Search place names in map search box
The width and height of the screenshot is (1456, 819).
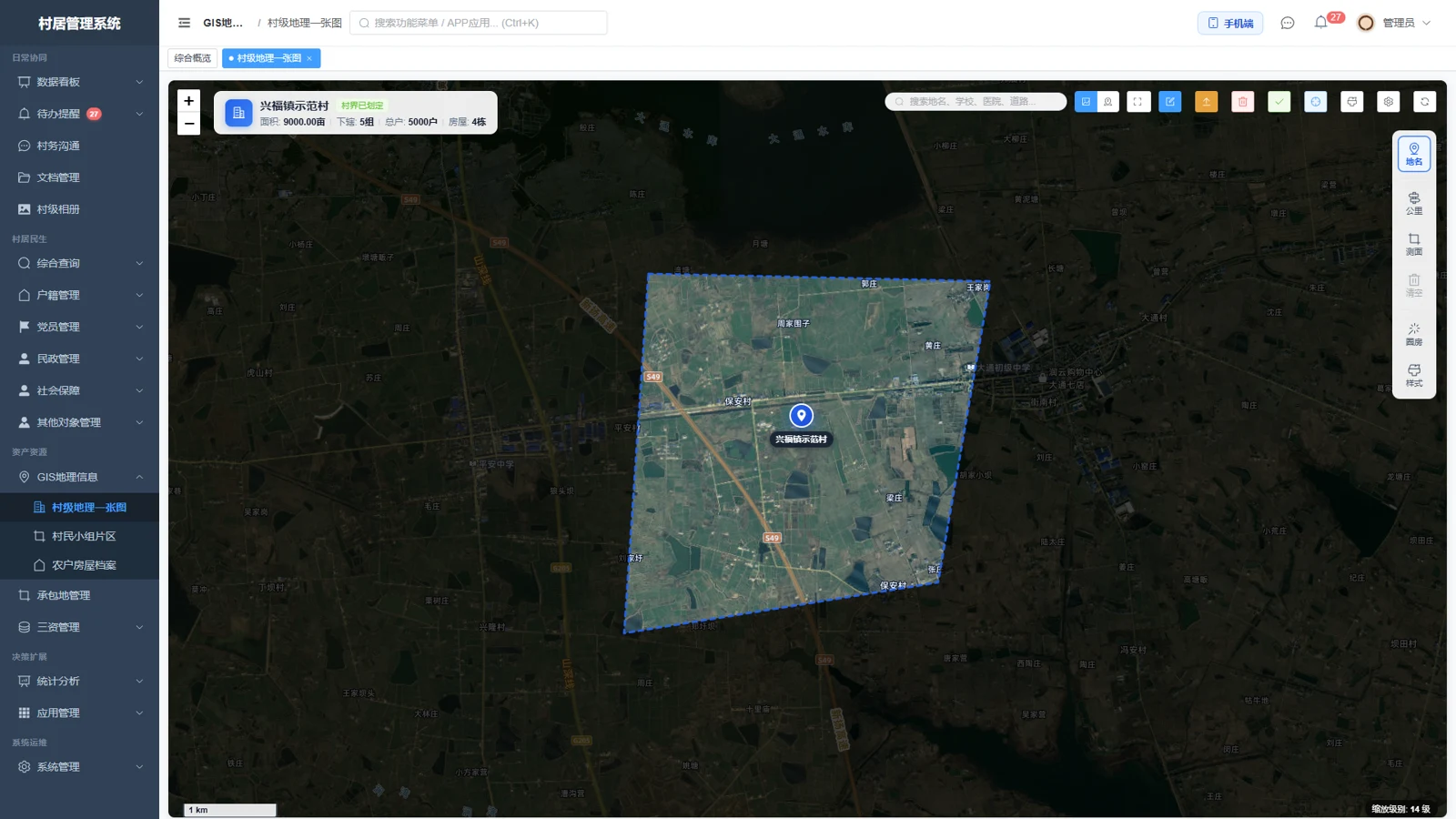point(976,102)
